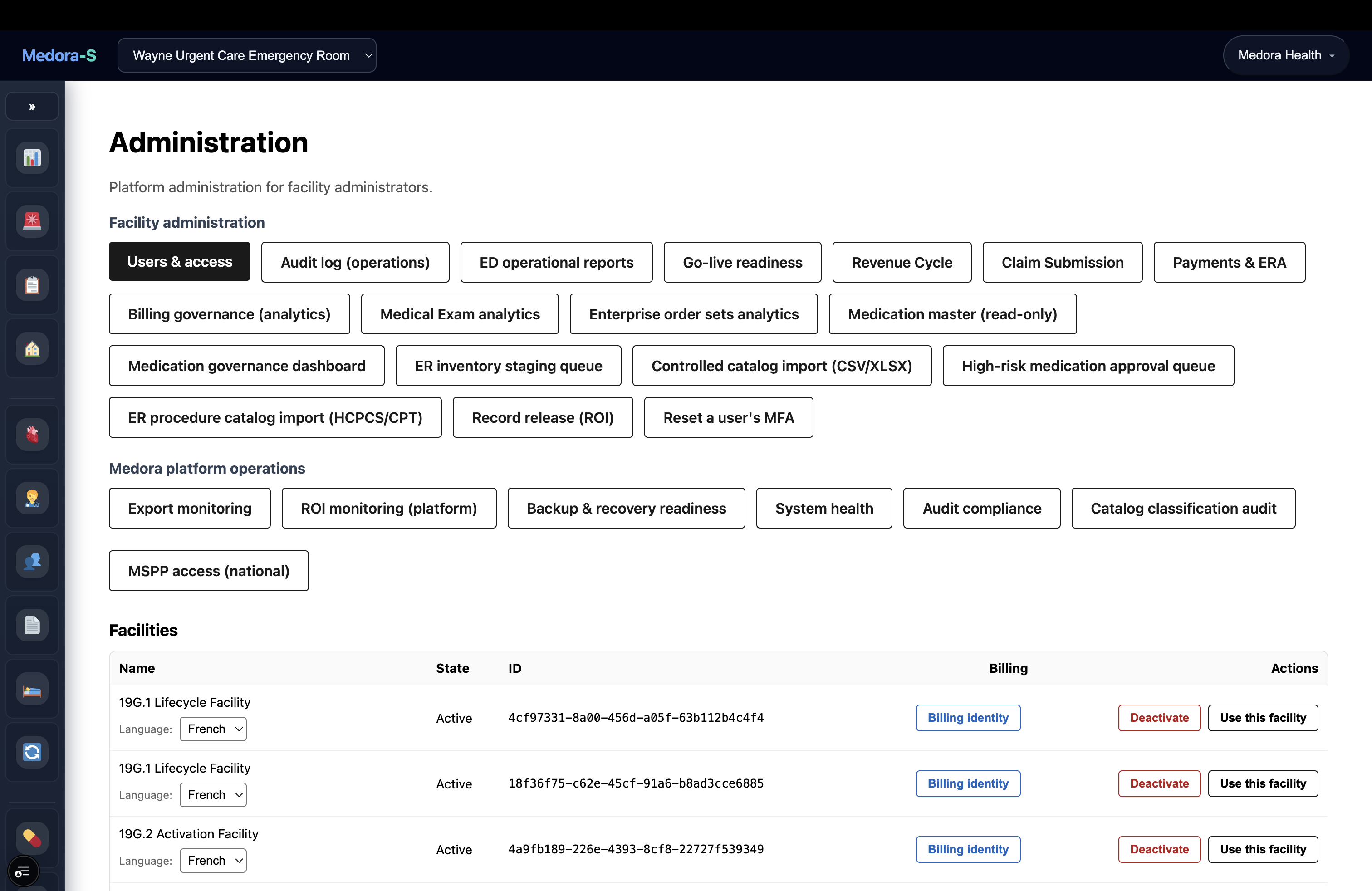This screenshot has height=891, width=1372.
Task: Open Controlled catalog import (CSV/XLSX)
Action: [x=782, y=366]
